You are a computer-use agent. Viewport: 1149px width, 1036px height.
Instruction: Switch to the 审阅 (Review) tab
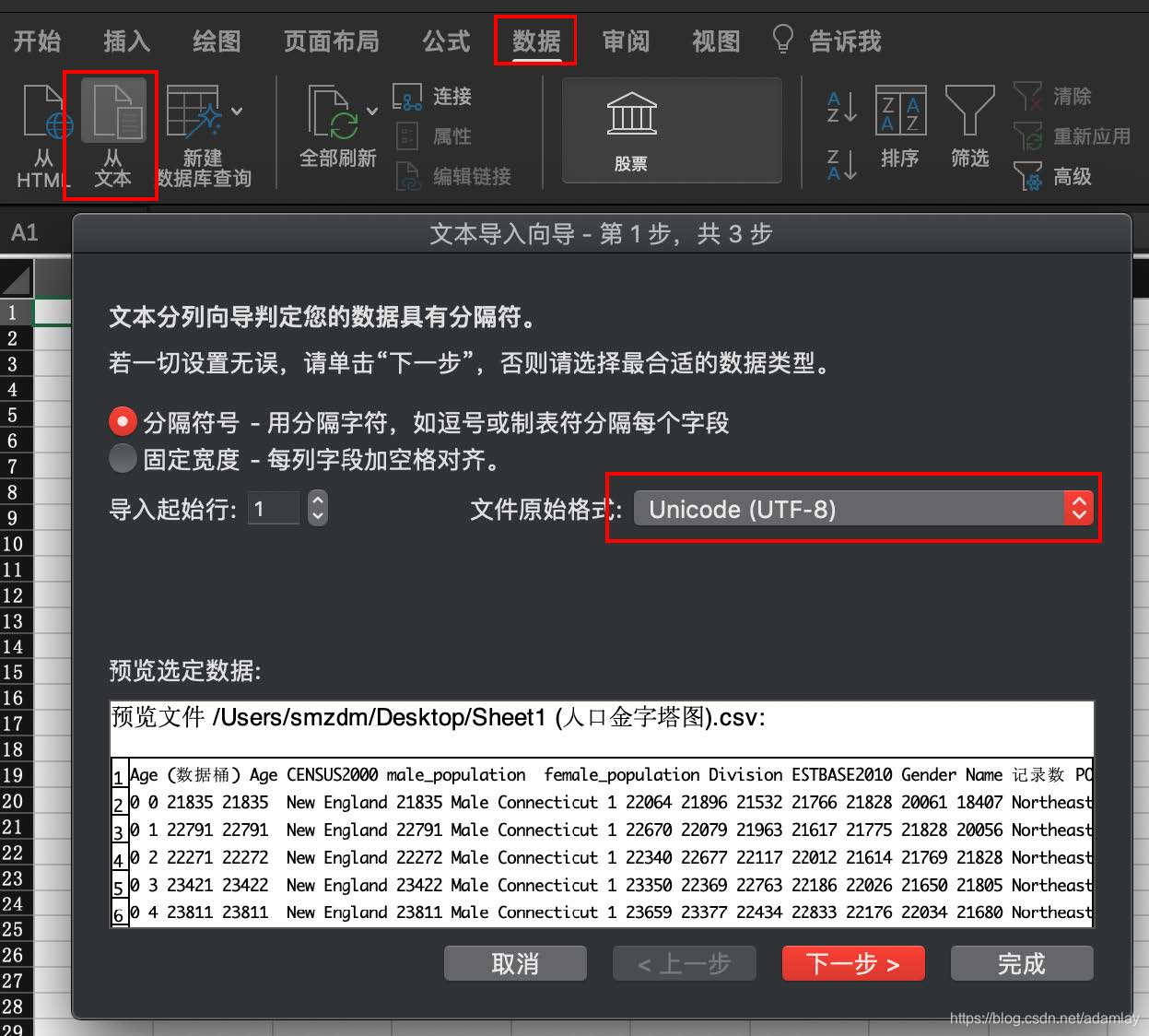(626, 41)
